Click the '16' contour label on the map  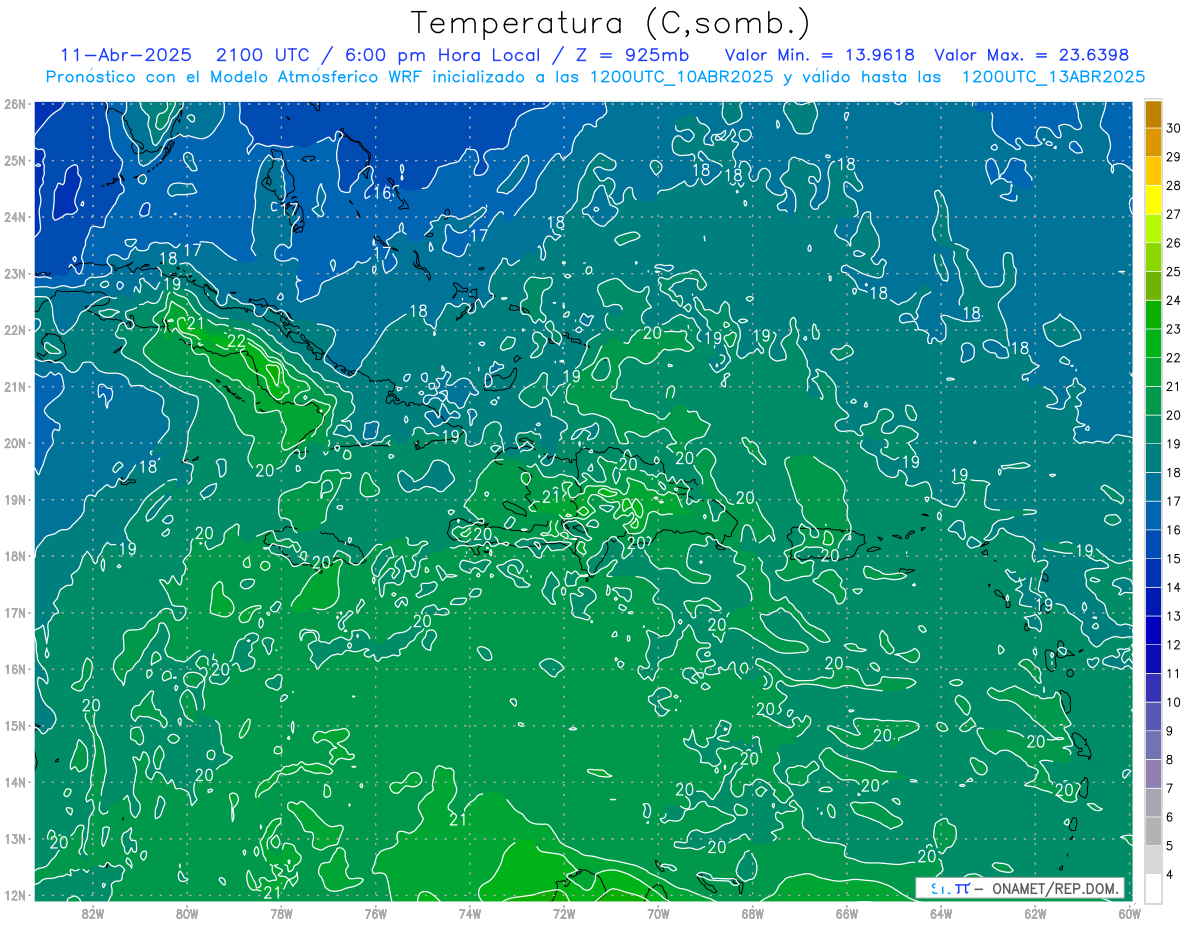tap(383, 193)
